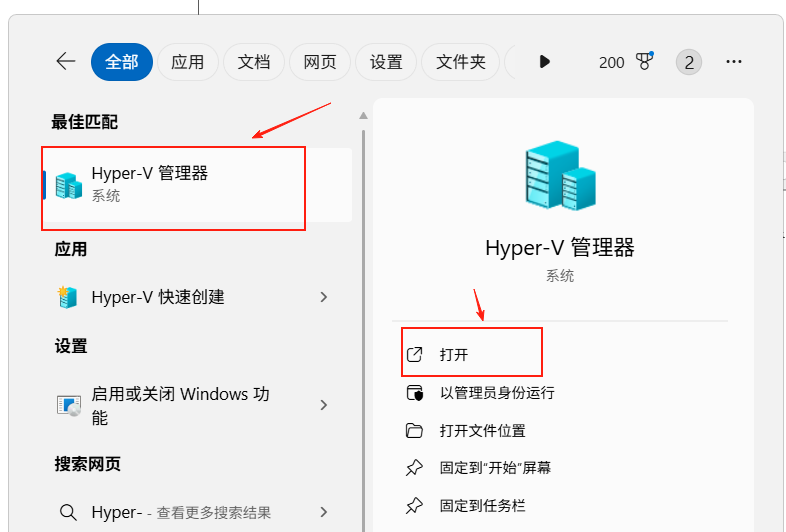Click the magnifier icon beside Hyper-
The image size is (786, 532).
click(68, 512)
